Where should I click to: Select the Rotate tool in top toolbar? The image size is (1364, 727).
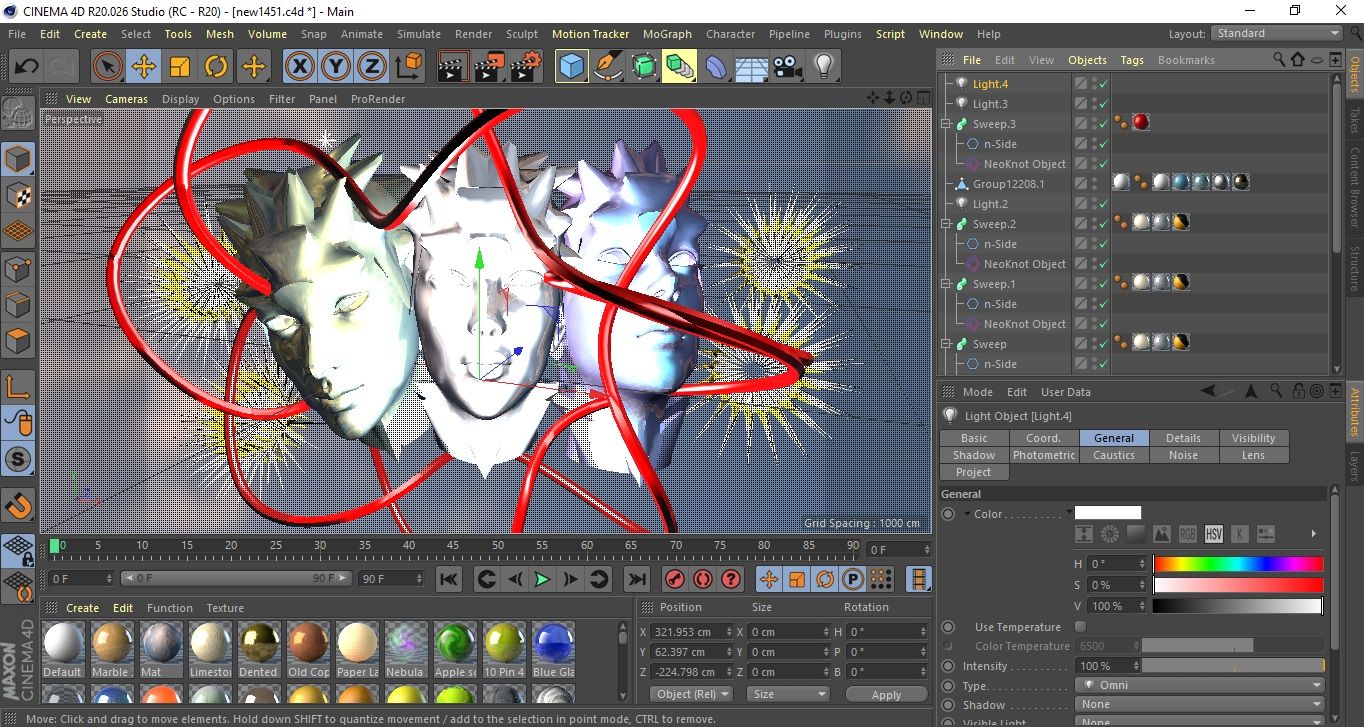pyautogui.click(x=216, y=67)
